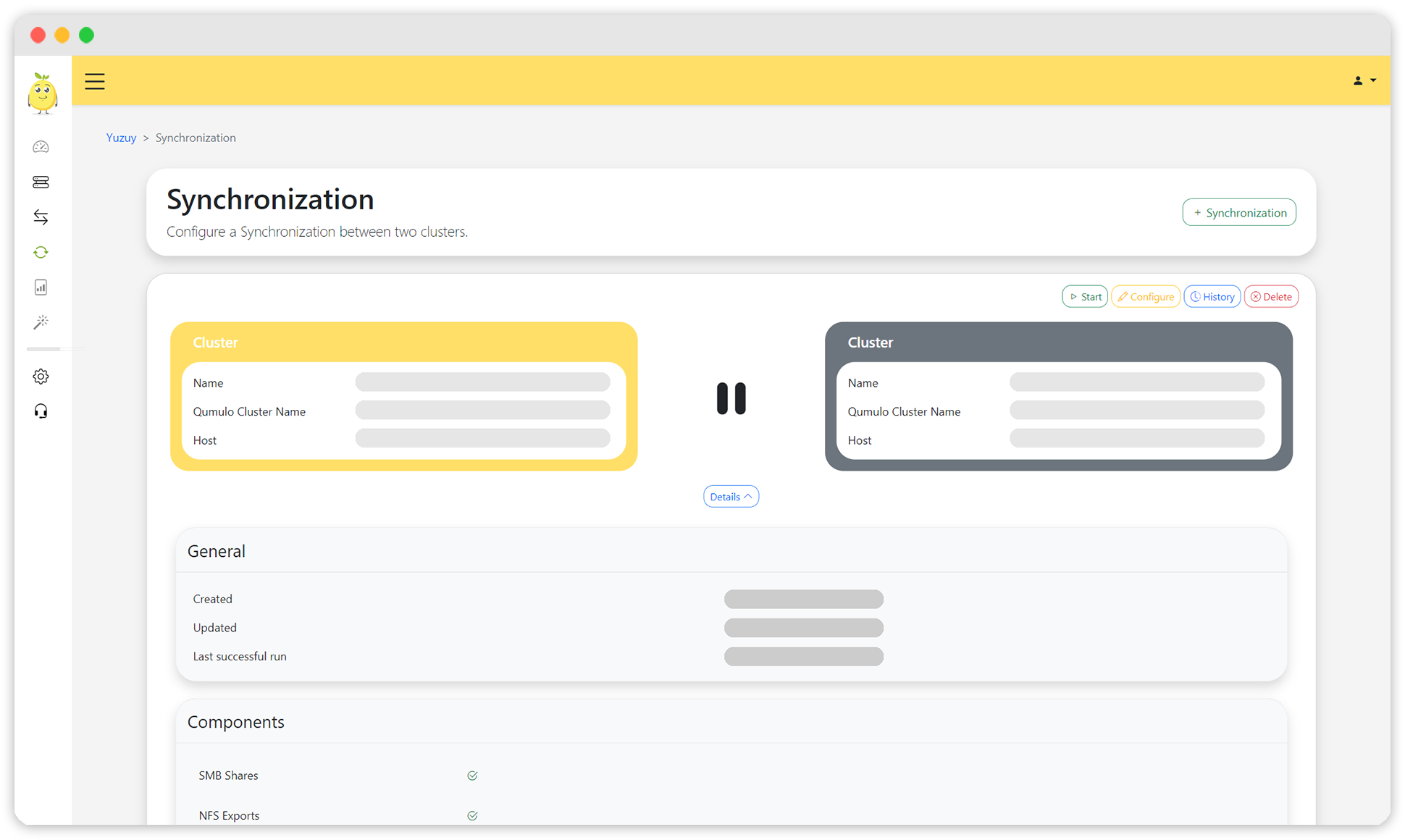Collapse the Details section
Image resolution: width=1405 pixels, height=840 pixels.
pos(731,497)
